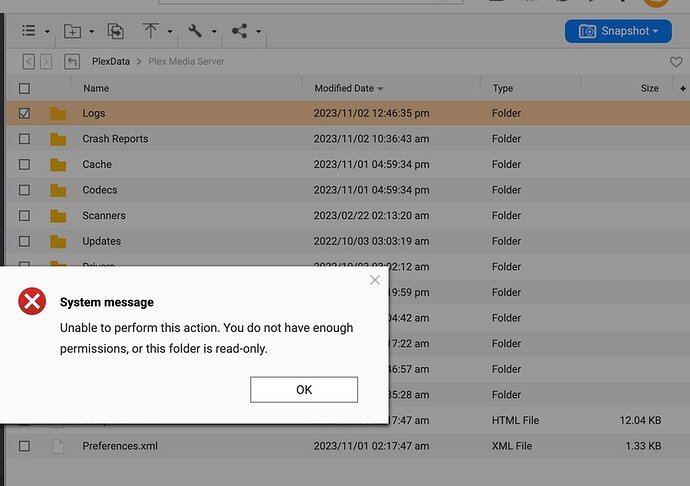Select the Scanners folder name

[x=104, y=216]
